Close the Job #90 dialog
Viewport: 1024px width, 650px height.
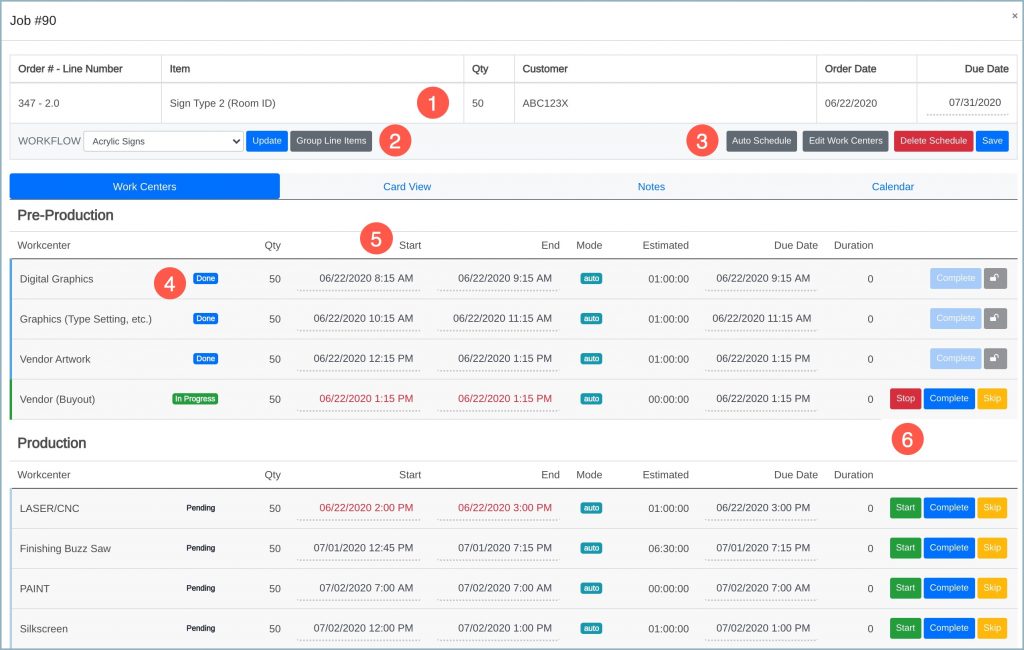click(x=1012, y=16)
